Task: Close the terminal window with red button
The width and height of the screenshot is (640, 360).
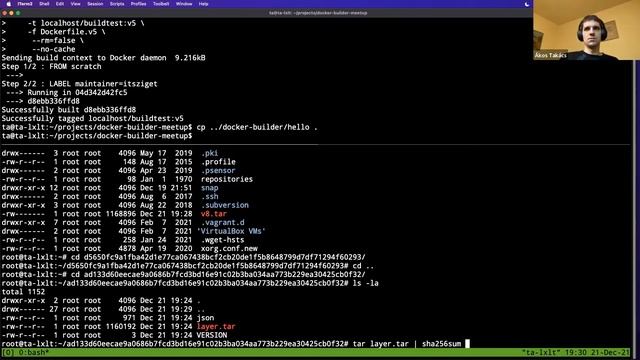Action: click(x=4, y=13)
